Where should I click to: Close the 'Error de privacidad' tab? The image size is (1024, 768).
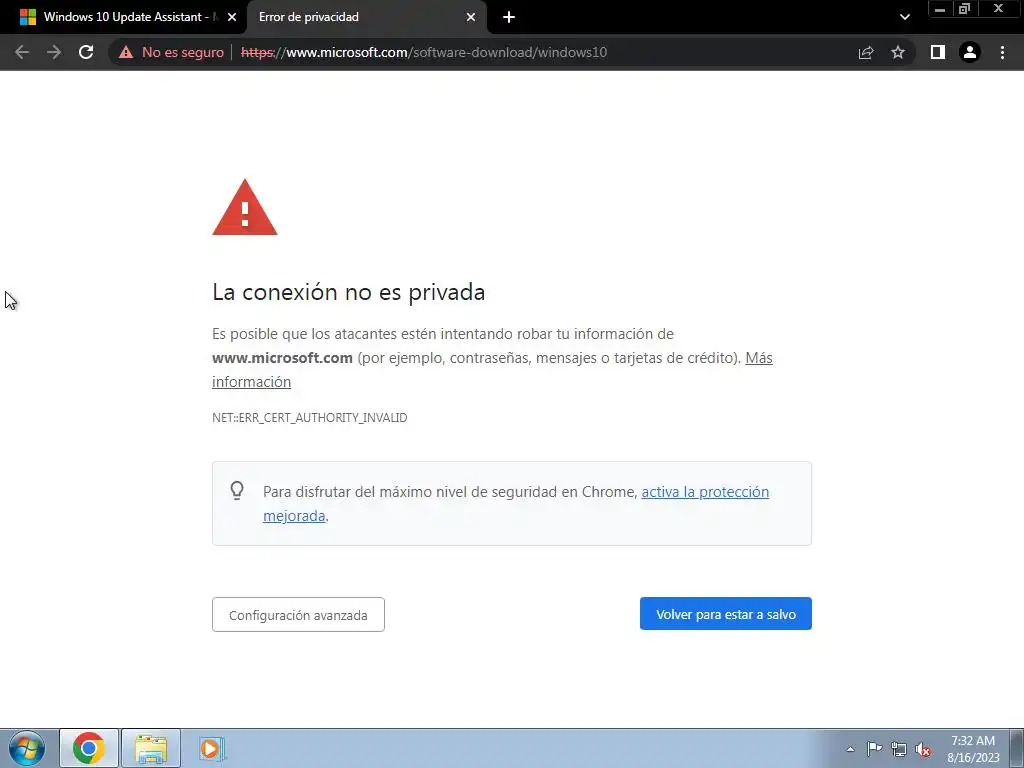[471, 17]
